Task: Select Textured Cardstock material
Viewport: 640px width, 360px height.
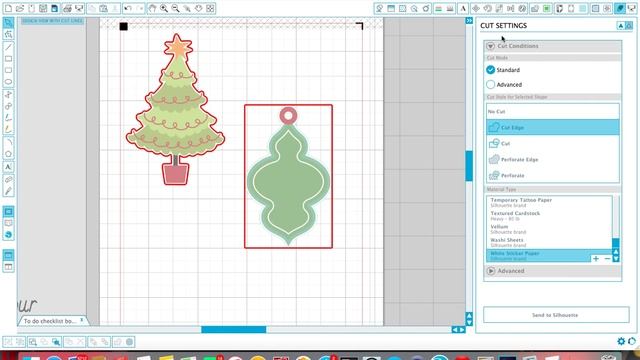Action: 549,216
